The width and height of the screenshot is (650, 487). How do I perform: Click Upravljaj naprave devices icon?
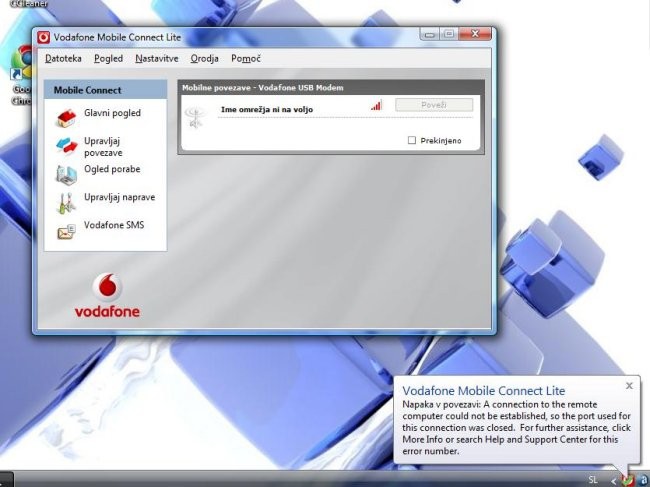[x=66, y=203]
